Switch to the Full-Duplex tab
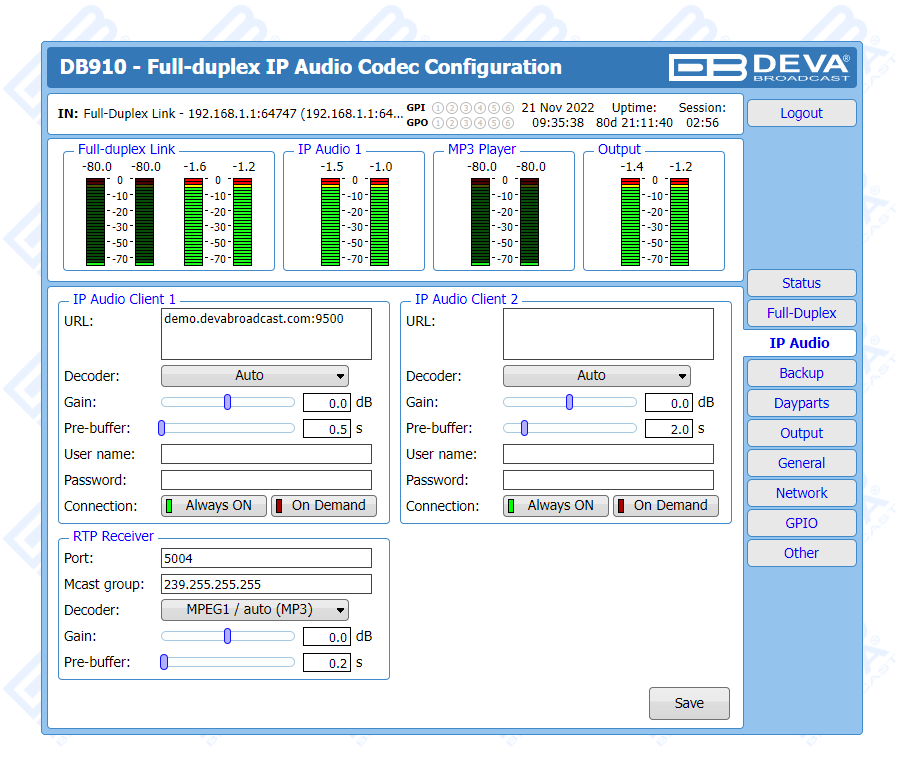This screenshot has width=904, height=776. (x=801, y=313)
